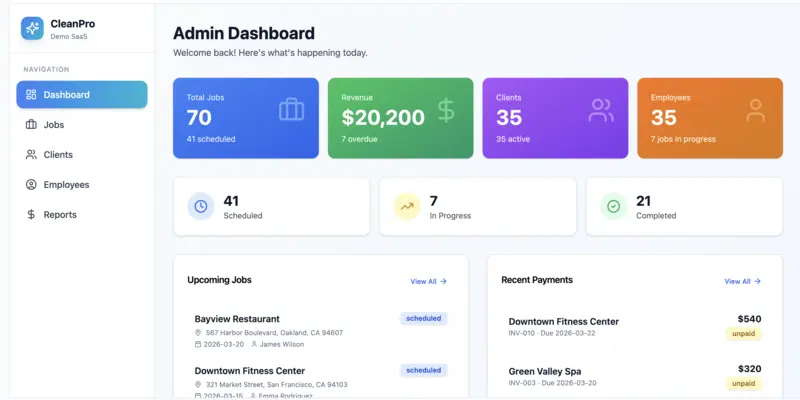800x400 pixels.
Task: Click the checkmark icon beside Completed count
Action: tap(613, 207)
